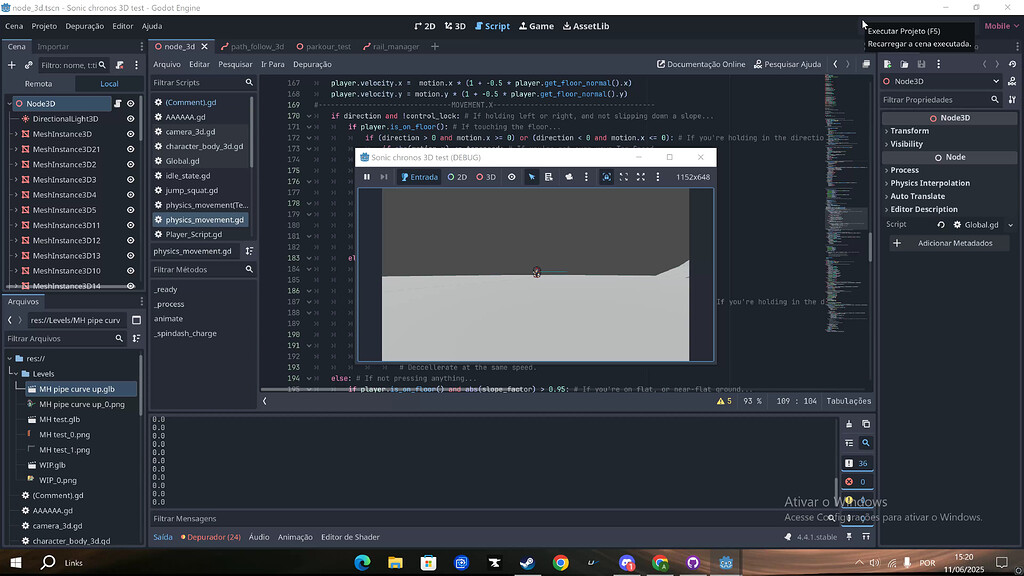Activate the select tool arrow in game toolbar
Screen dimensions: 1024x576
pyautogui.click(x=532, y=177)
